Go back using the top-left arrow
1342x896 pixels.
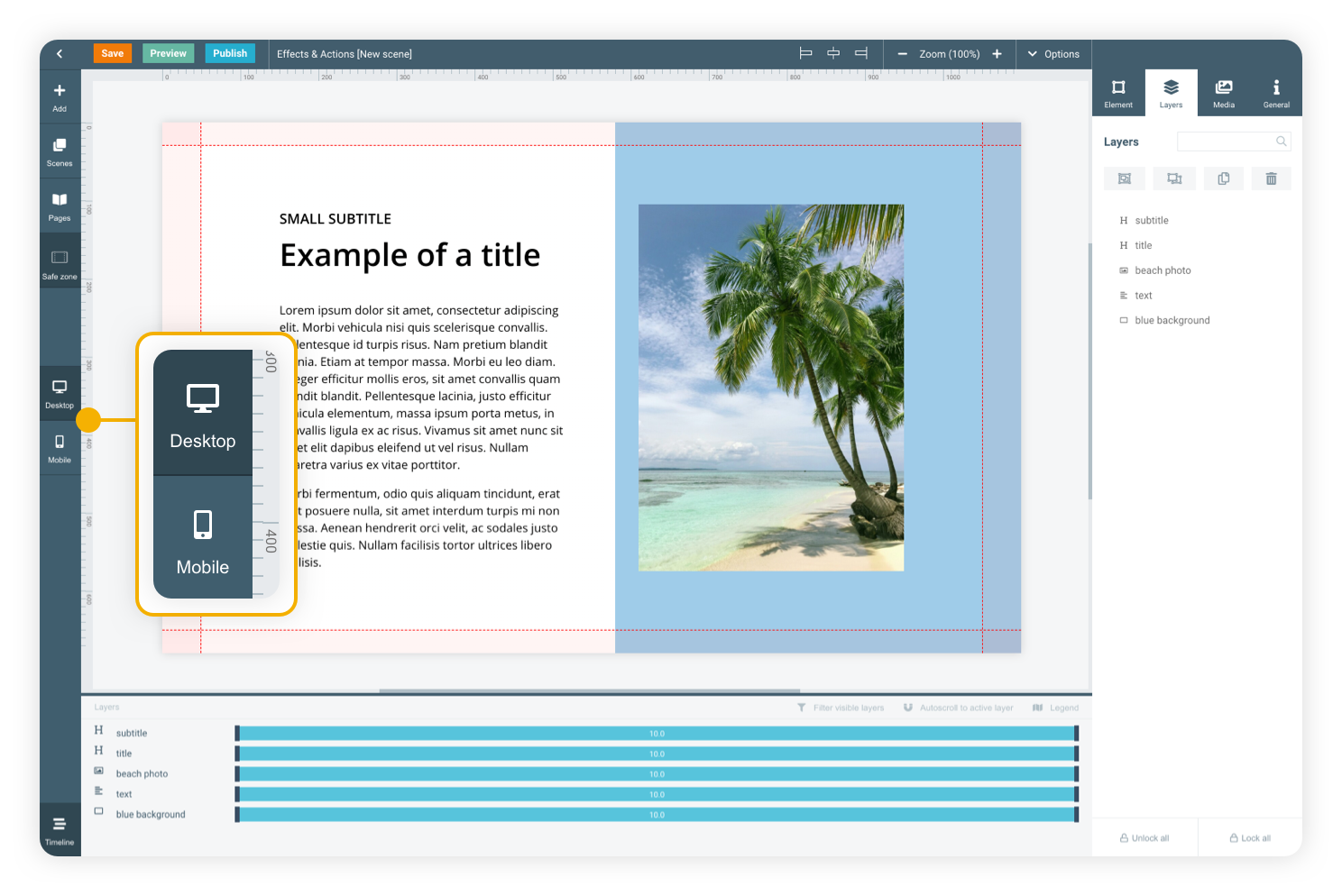coord(60,54)
